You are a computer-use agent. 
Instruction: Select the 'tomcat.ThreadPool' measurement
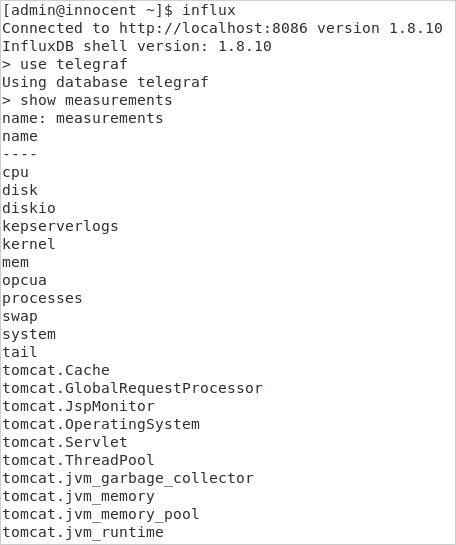coord(78,460)
